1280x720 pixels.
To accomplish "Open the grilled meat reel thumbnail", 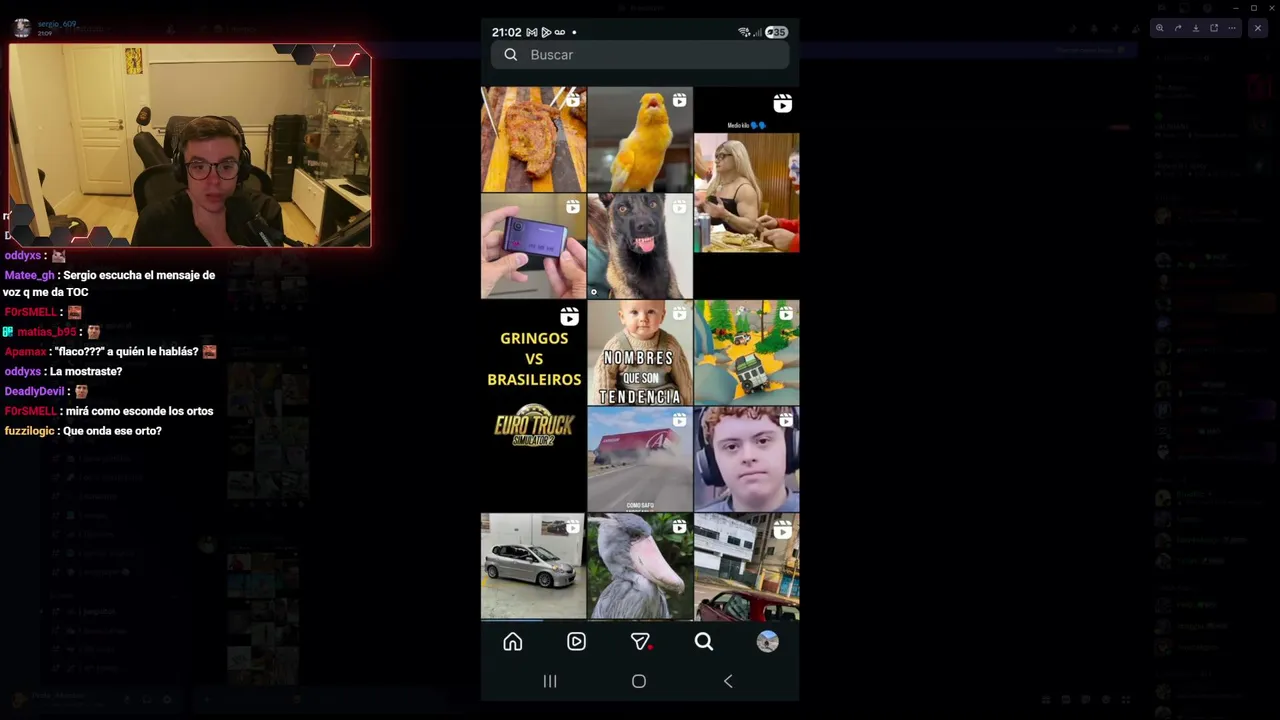I will point(533,139).
